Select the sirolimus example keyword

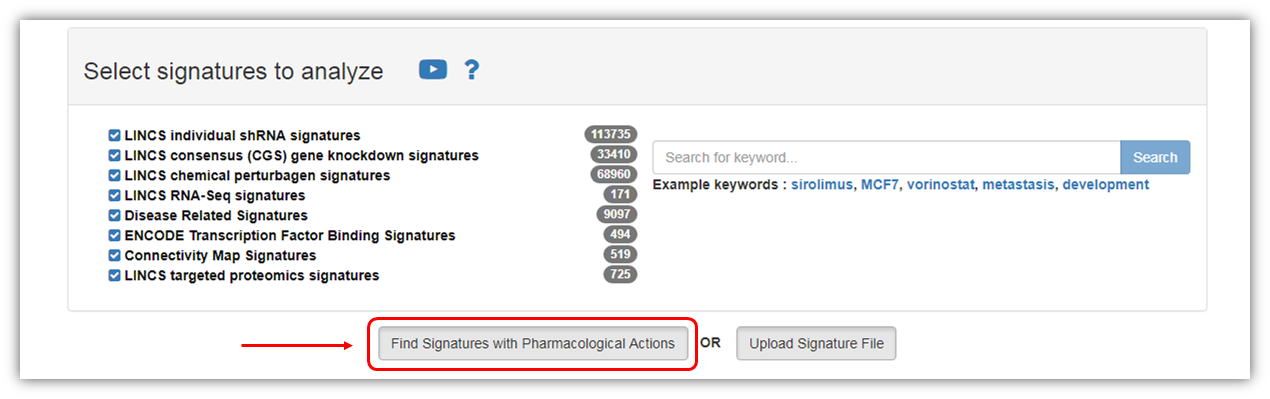[823, 185]
